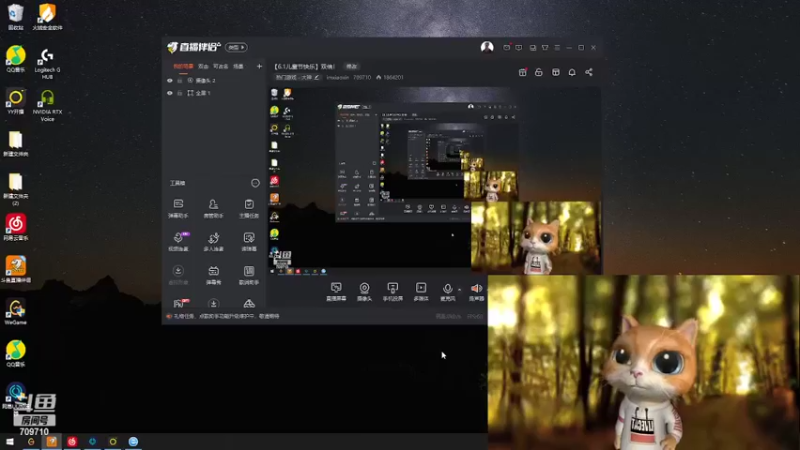Click the T-shirt skin icon in title bar

tap(545, 47)
